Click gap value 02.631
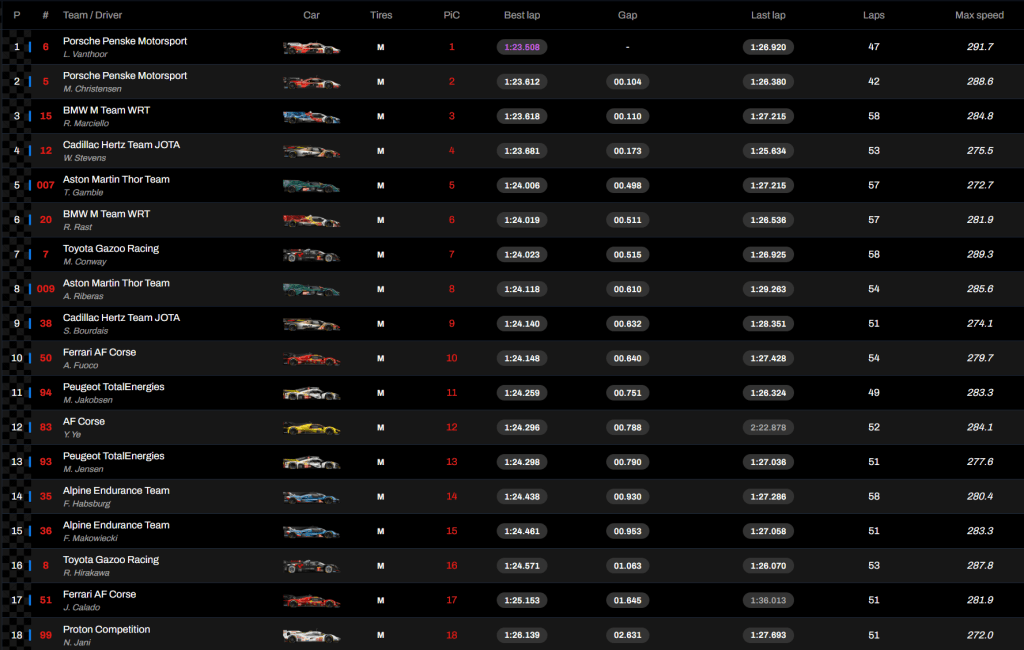The width and height of the screenshot is (1024, 650). [x=628, y=635]
